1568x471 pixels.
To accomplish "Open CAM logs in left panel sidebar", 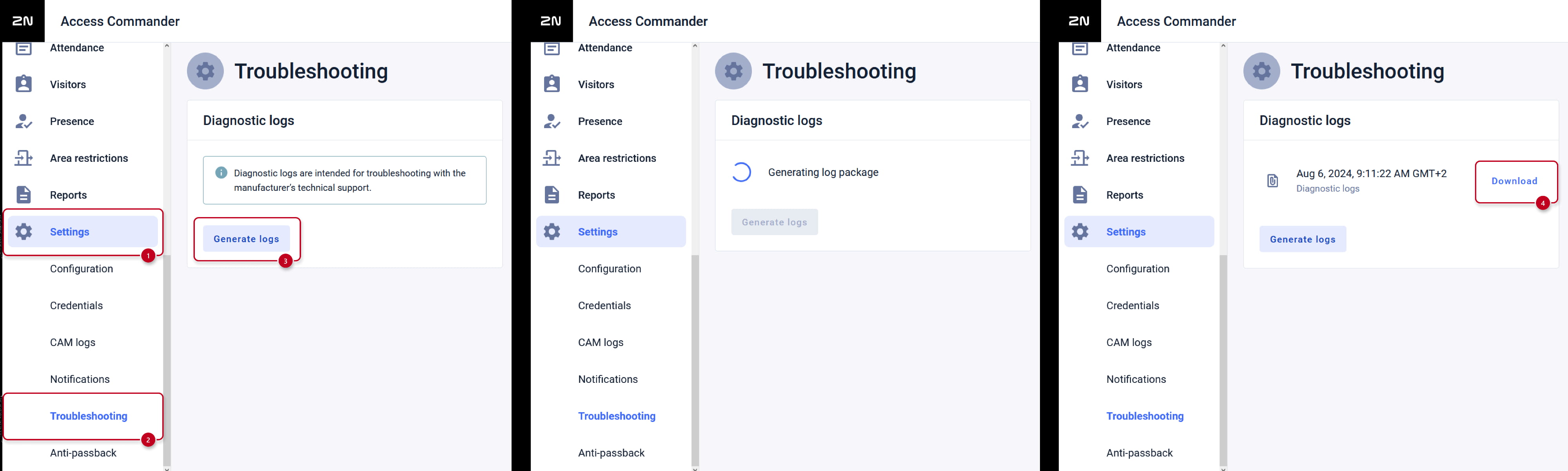I will (x=73, y=342).
